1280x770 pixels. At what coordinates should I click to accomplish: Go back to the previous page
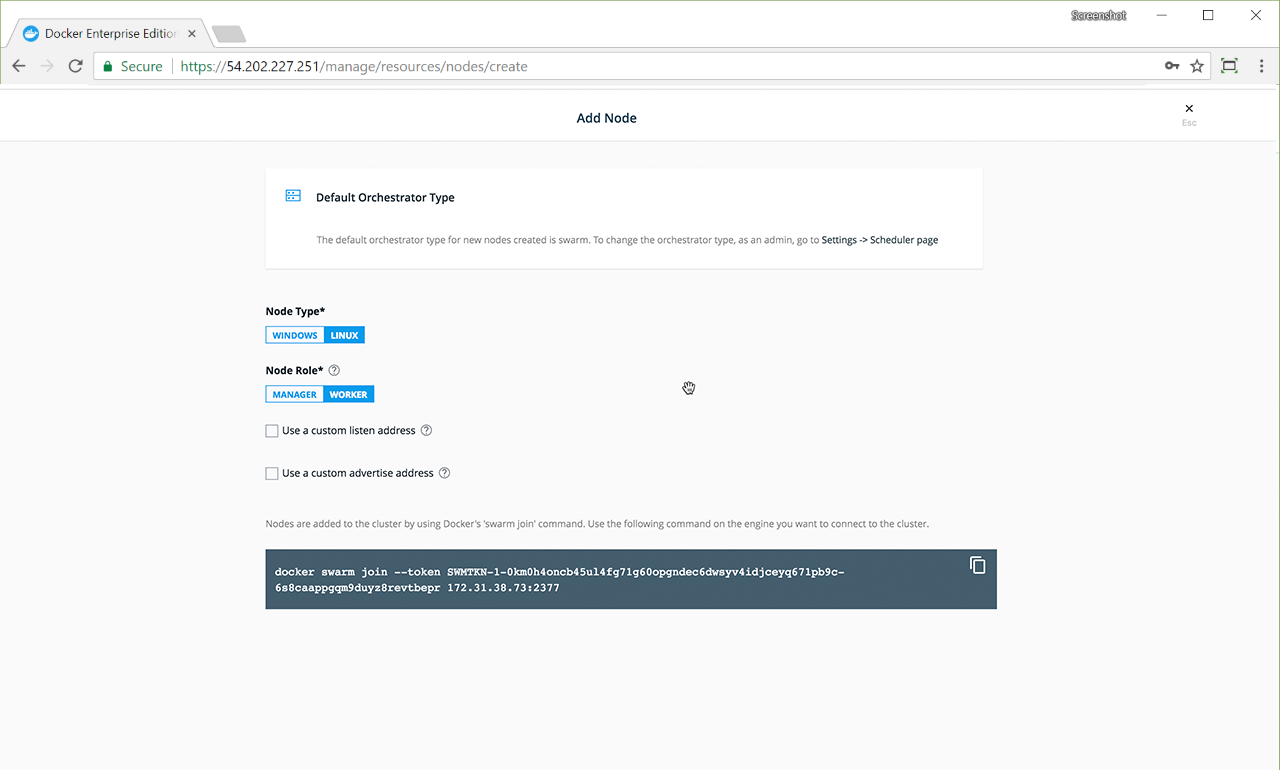[19, 66]
